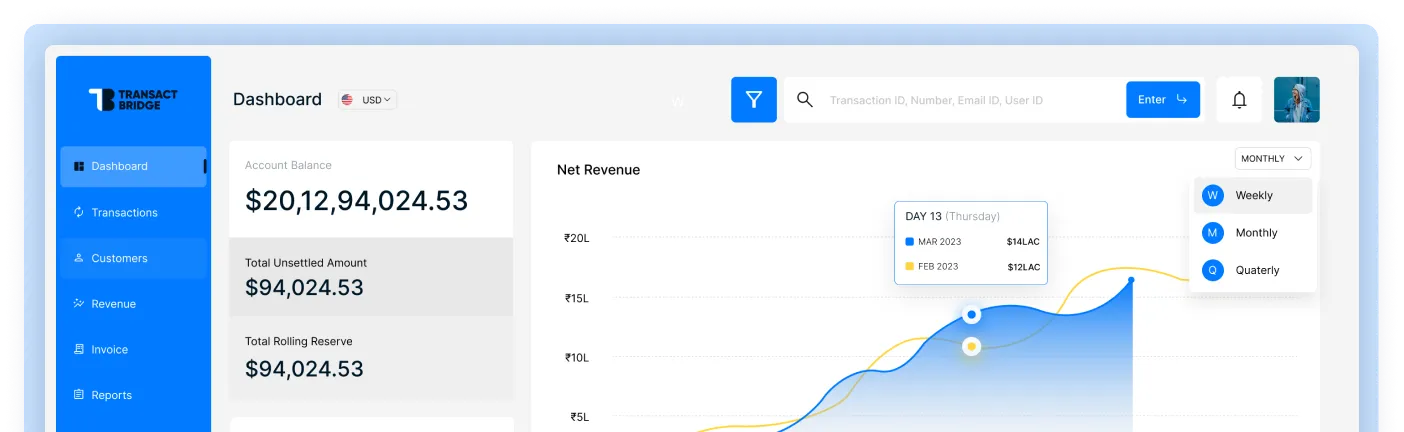Click the Account Balance label
The image size is (1404, 432).
[288, 165]
